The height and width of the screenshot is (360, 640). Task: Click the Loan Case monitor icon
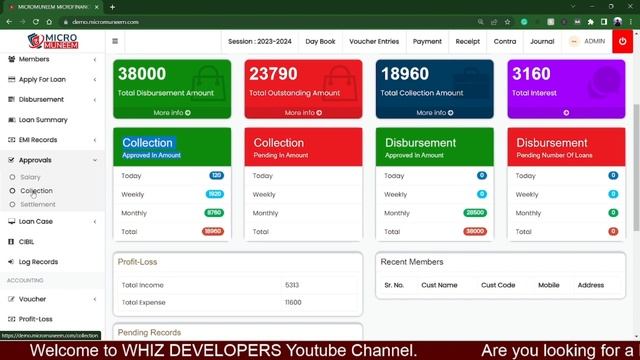11,221
